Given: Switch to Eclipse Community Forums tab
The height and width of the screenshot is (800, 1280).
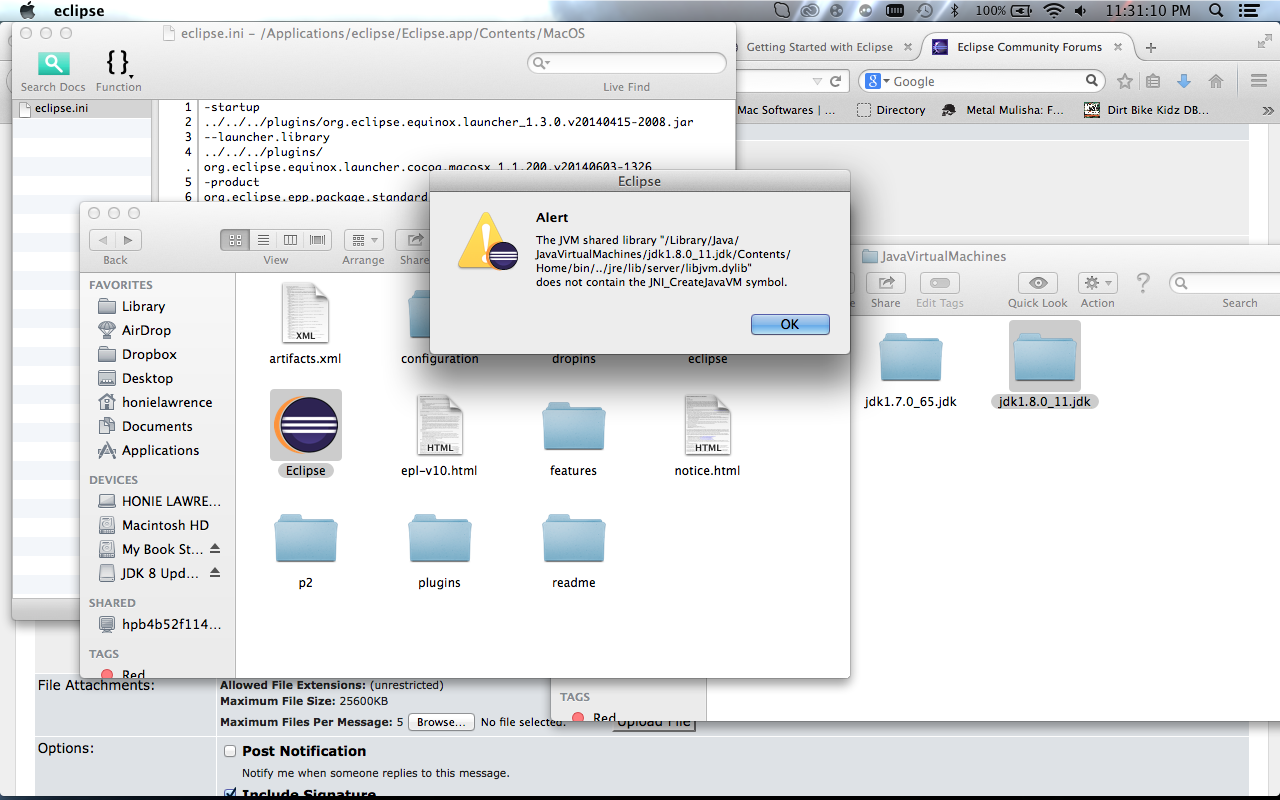Looking at the screenshot, I should [1029, 47].
